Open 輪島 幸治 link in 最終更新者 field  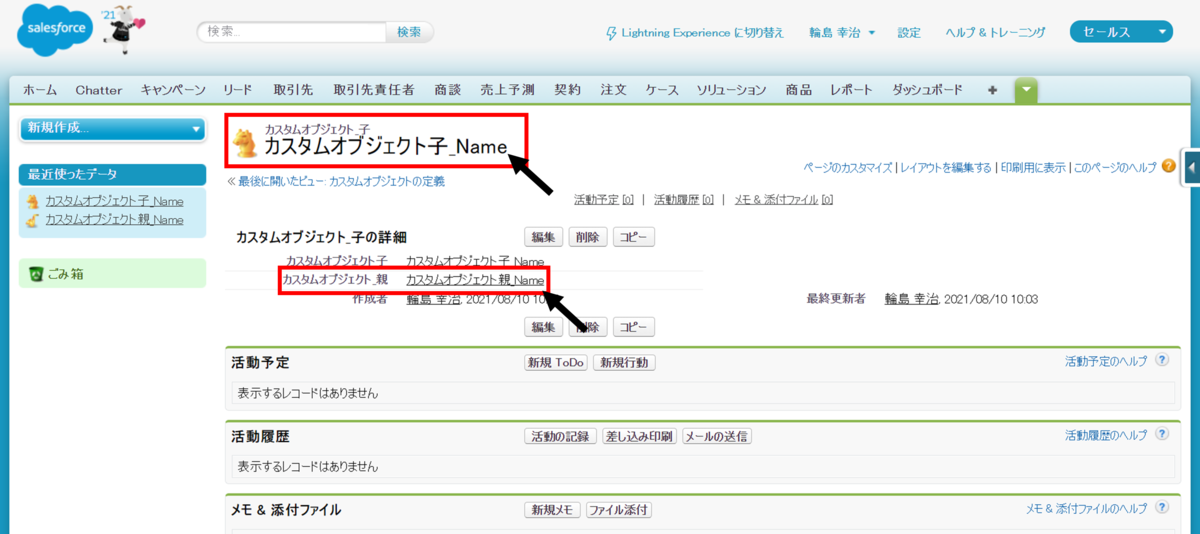point(912,299)
